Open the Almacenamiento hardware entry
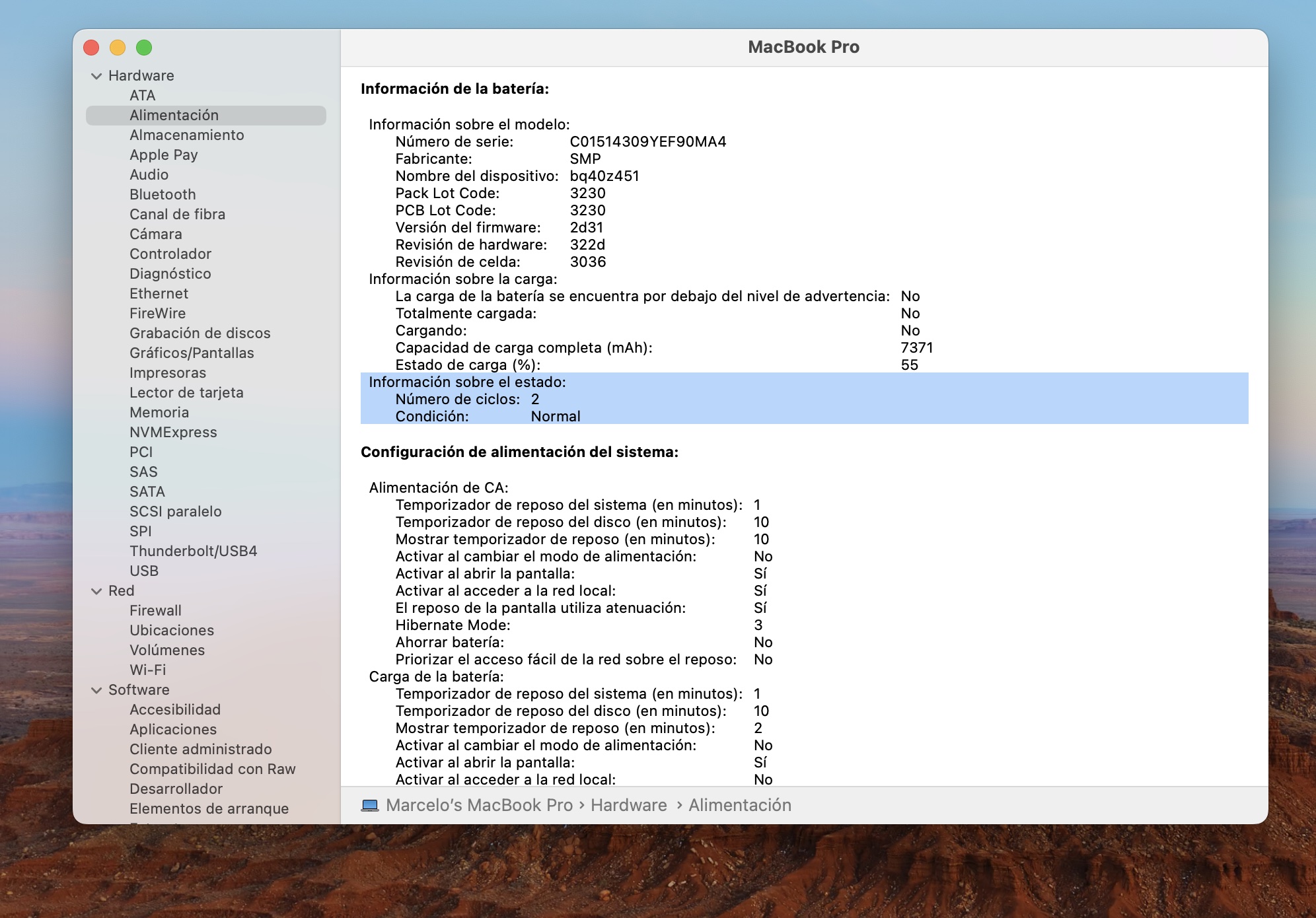The height and width of the screenshot is (918, 1316). point(187,135)
